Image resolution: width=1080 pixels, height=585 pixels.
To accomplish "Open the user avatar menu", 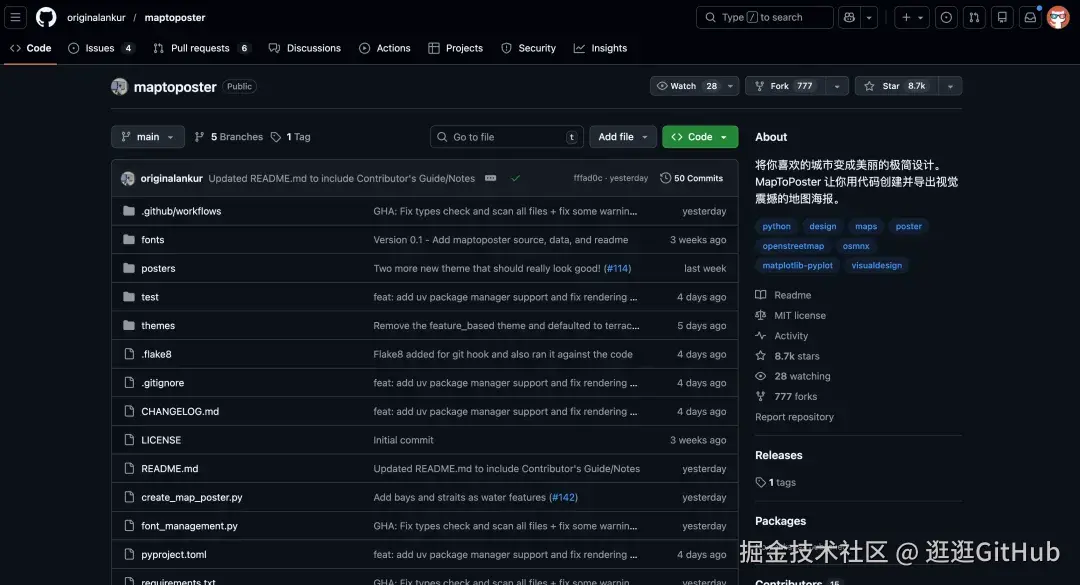I will [1058, 17].
